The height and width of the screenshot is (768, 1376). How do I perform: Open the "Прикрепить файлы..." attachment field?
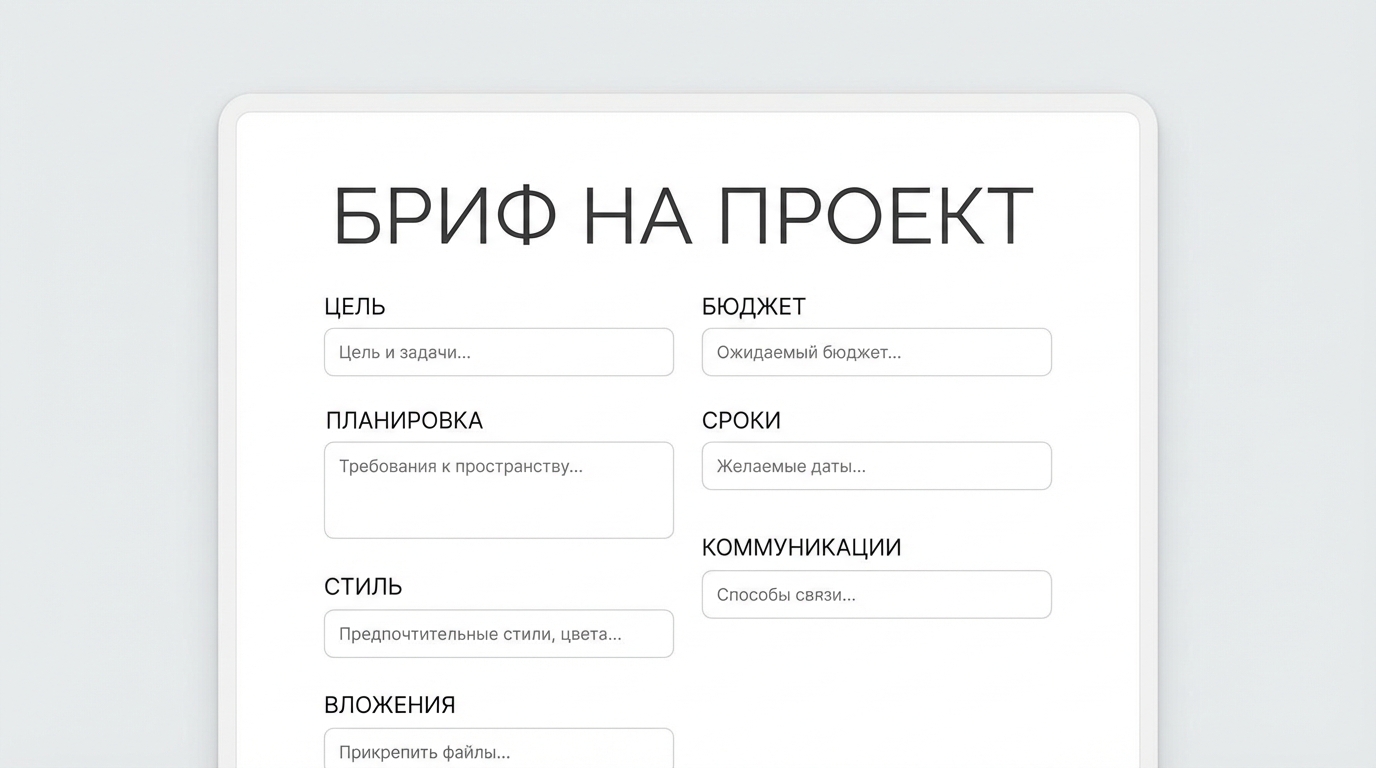[x=498, y=752]
